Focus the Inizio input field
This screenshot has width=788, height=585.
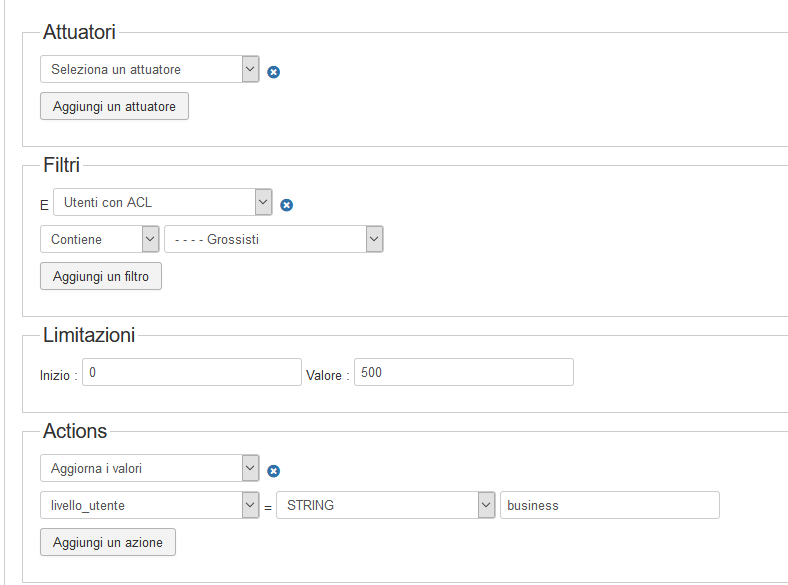pos(191,372)
